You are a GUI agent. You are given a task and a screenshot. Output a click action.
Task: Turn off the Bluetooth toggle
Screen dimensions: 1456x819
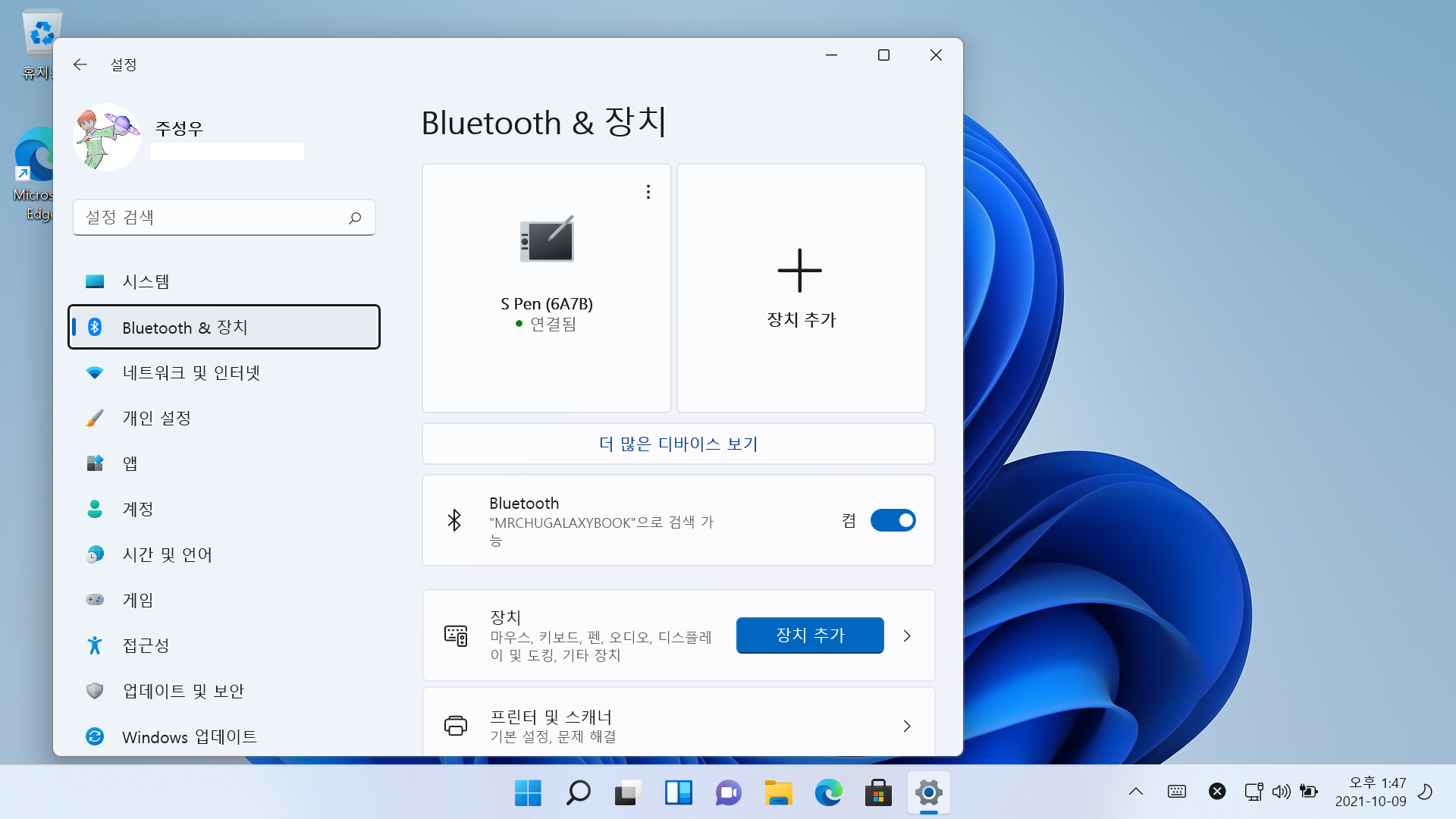pos(893,520)
